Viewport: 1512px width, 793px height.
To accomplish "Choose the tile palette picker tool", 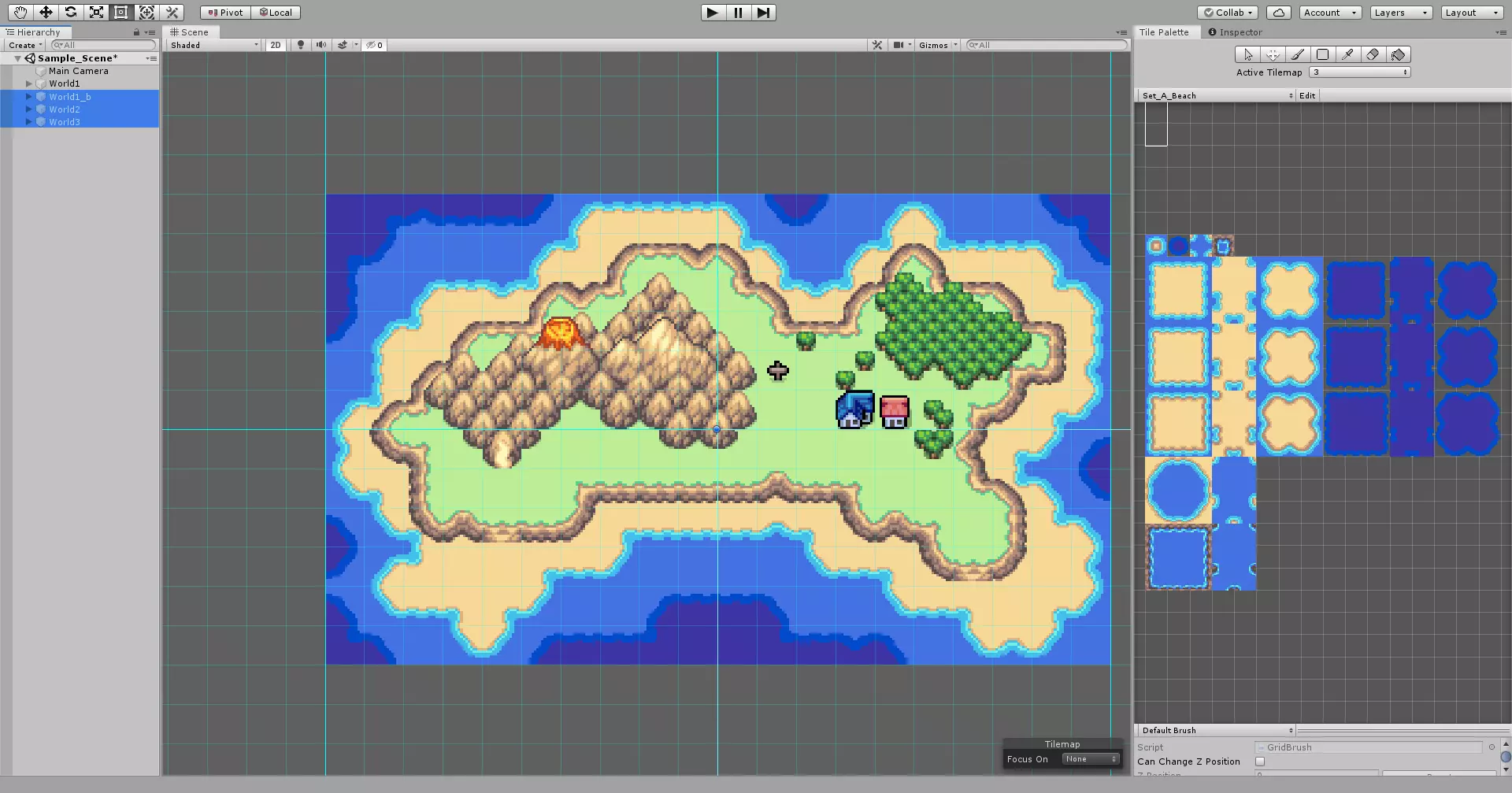I will tap(1347, 54).
